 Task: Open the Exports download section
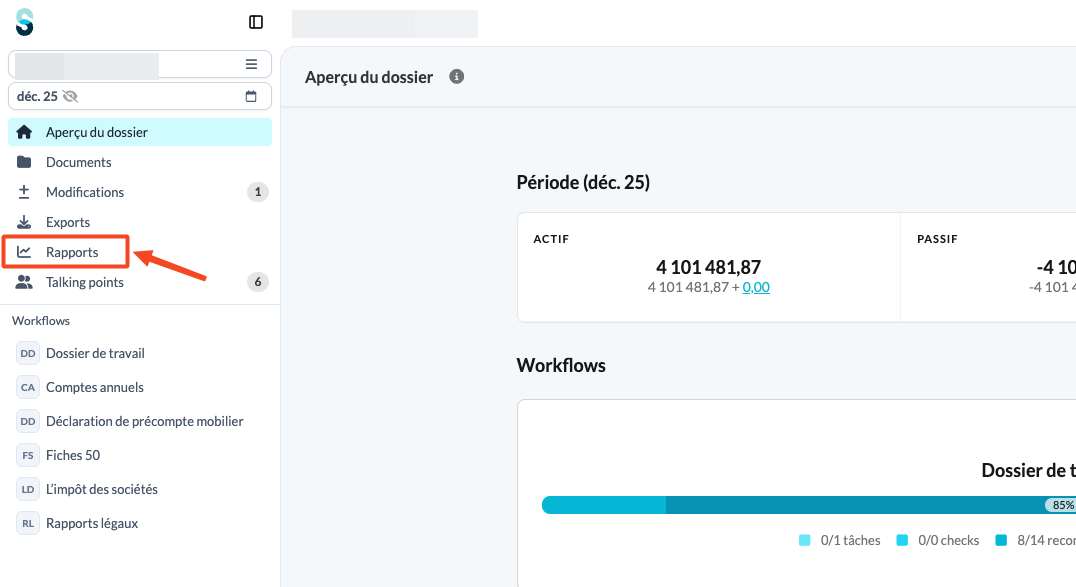pos(140,222)
